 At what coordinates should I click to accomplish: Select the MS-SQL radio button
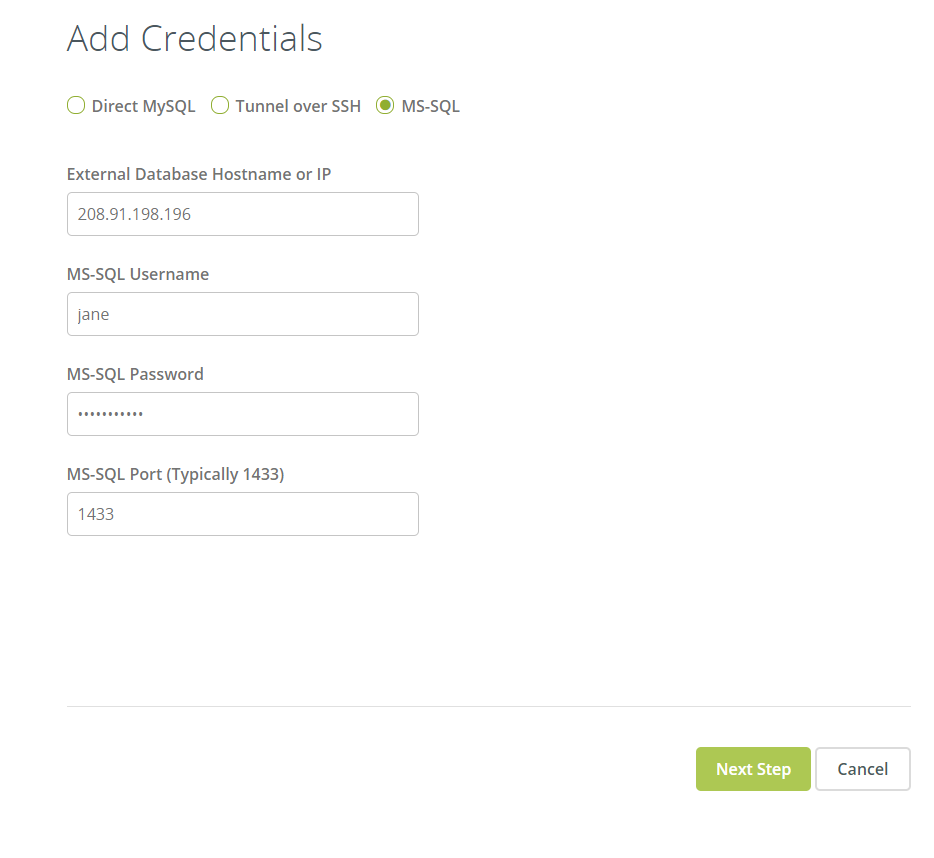[x=385, y=105]
